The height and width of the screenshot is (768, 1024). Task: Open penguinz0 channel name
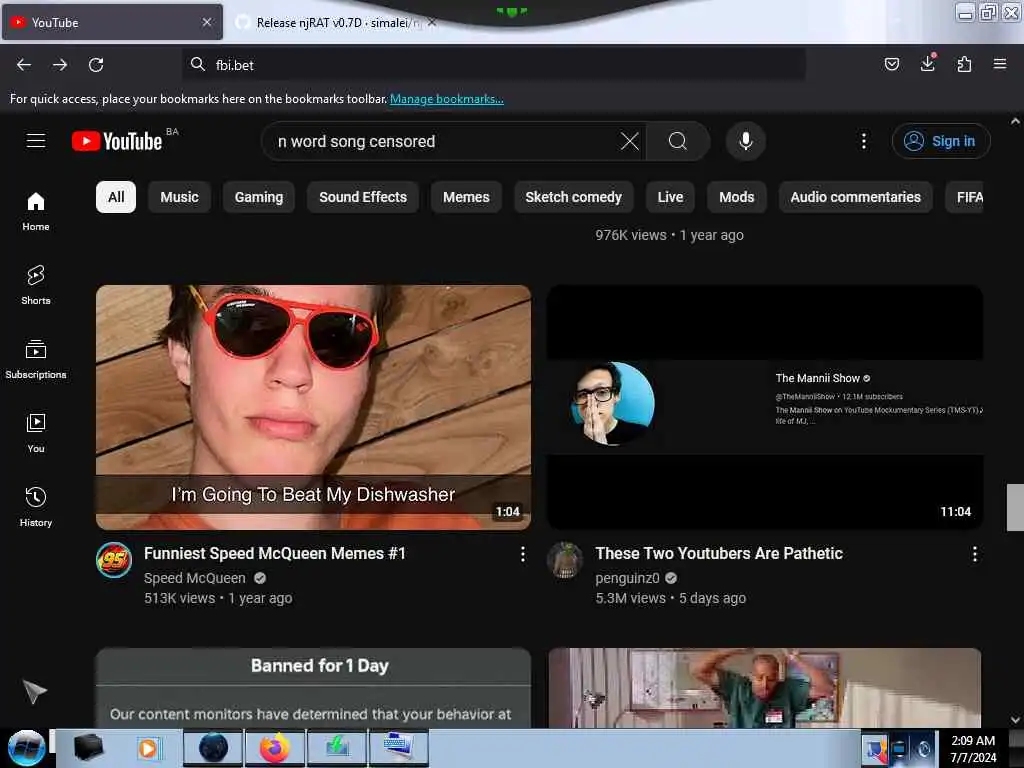(x=628, y=578)
